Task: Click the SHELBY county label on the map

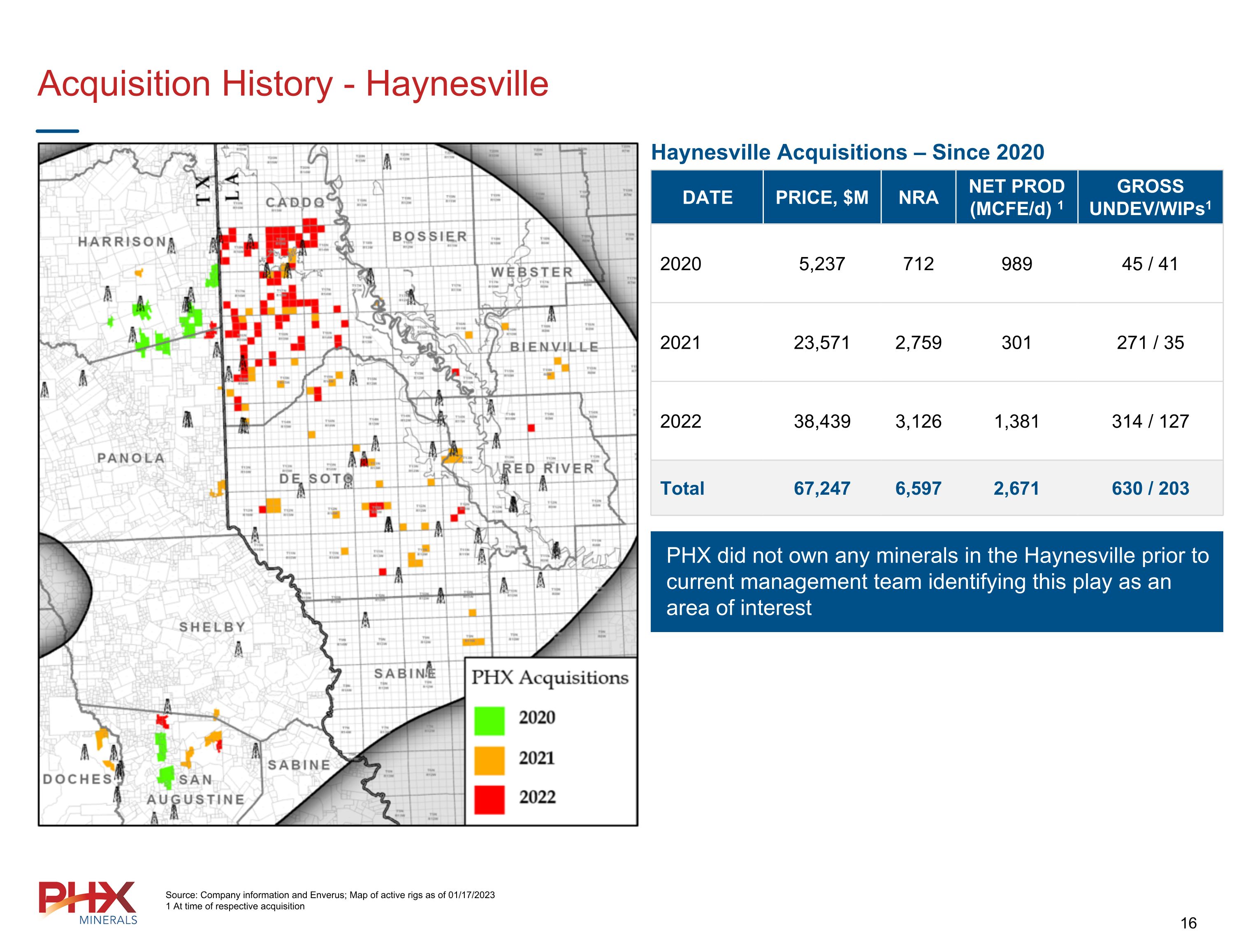Action: pyautogui.click(x=212, y=627)
